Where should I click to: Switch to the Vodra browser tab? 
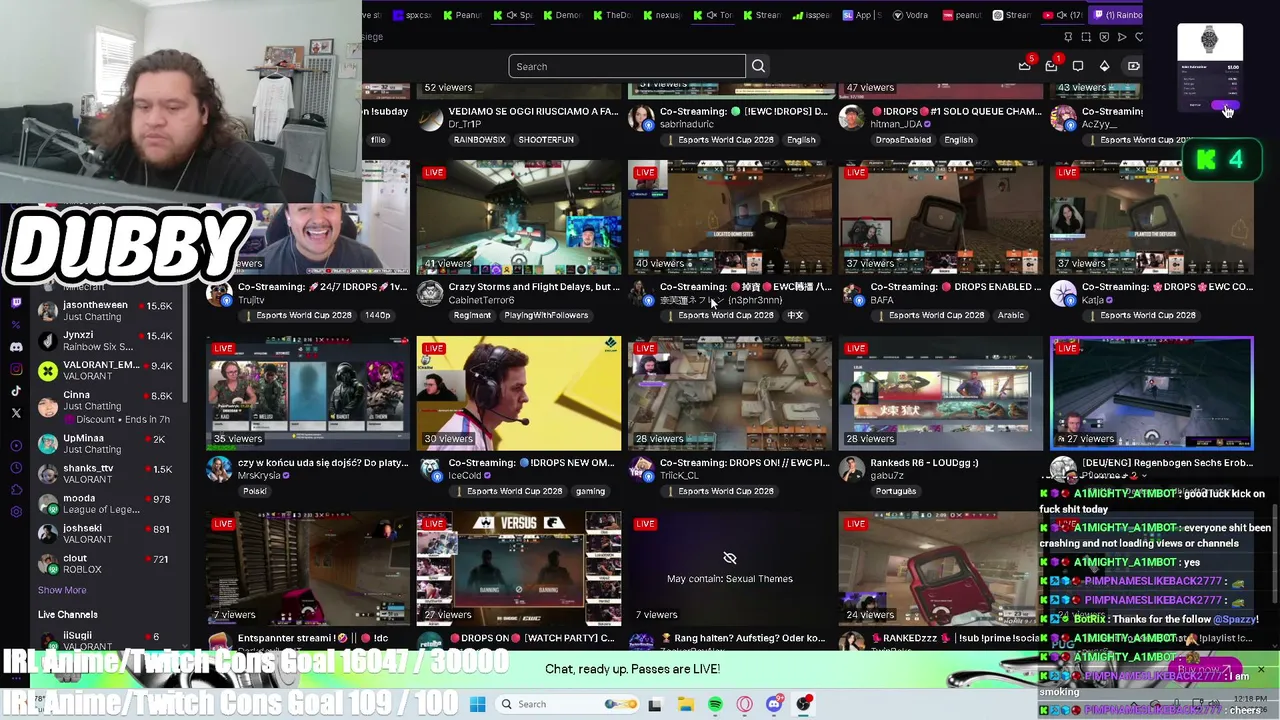pos(913,15)
